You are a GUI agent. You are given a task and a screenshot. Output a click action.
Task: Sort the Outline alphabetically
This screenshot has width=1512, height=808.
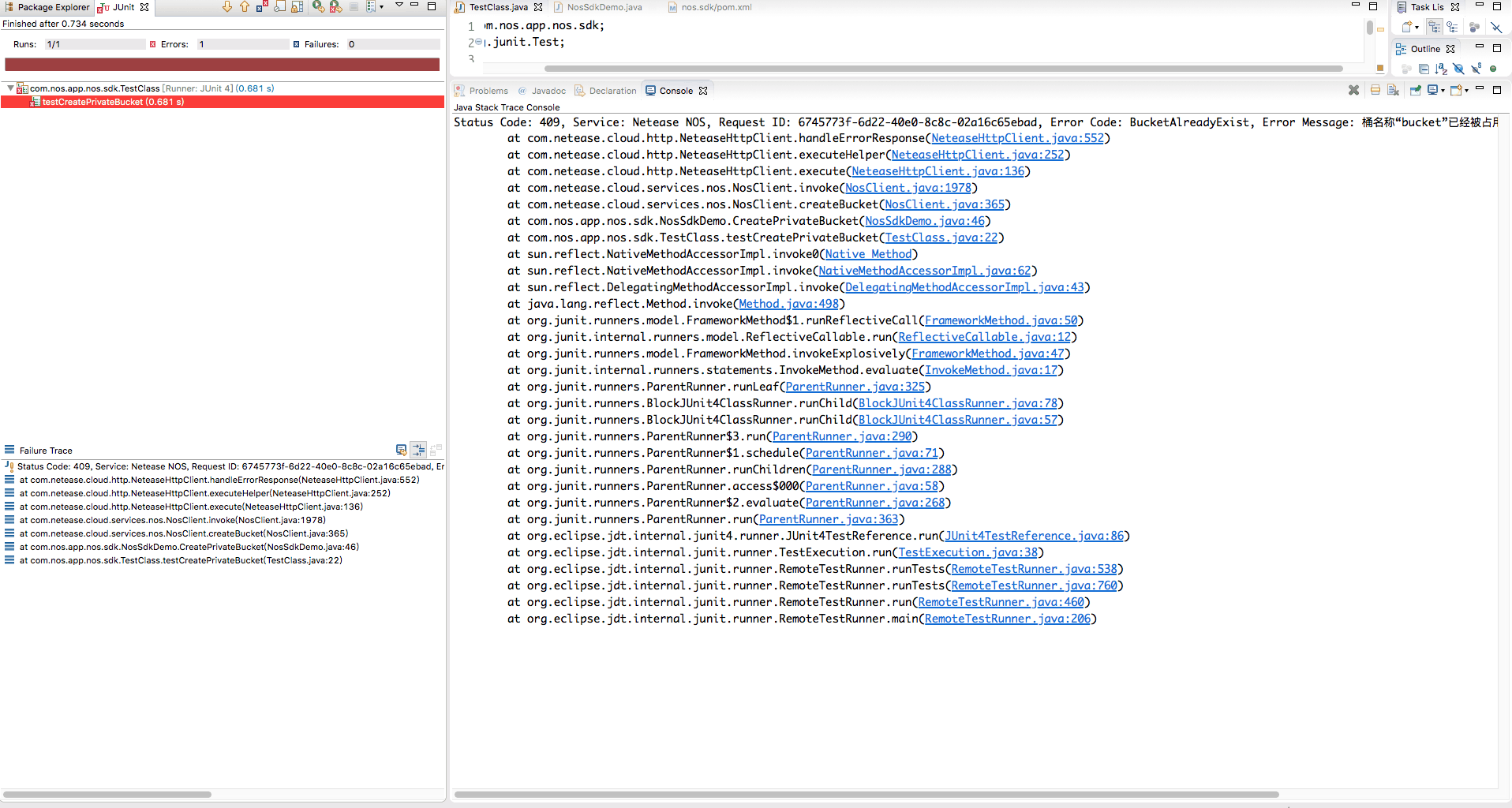point(1441,69)
